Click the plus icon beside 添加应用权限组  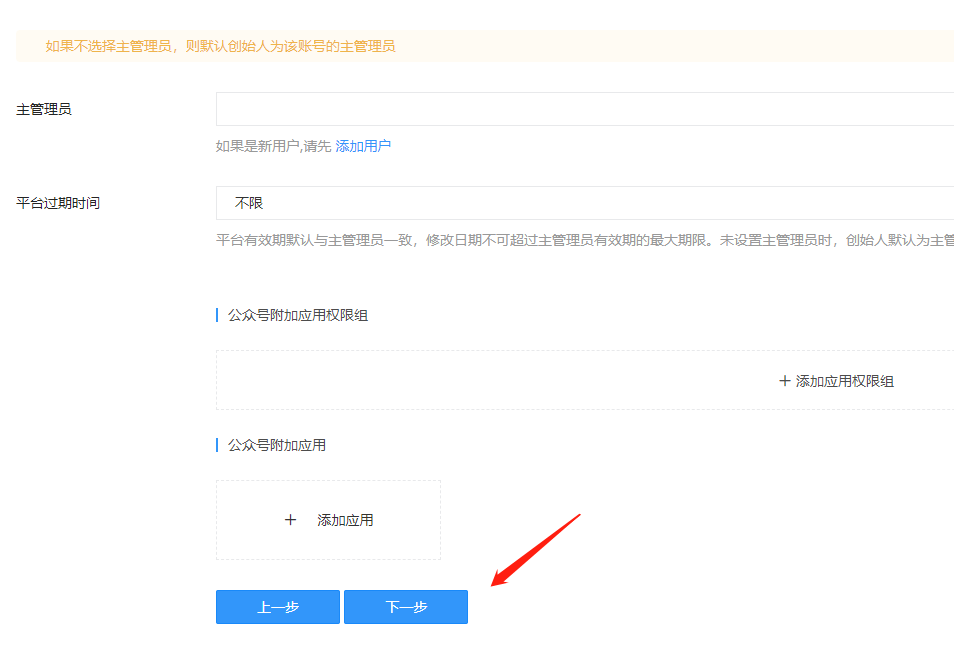pos(785,381)
